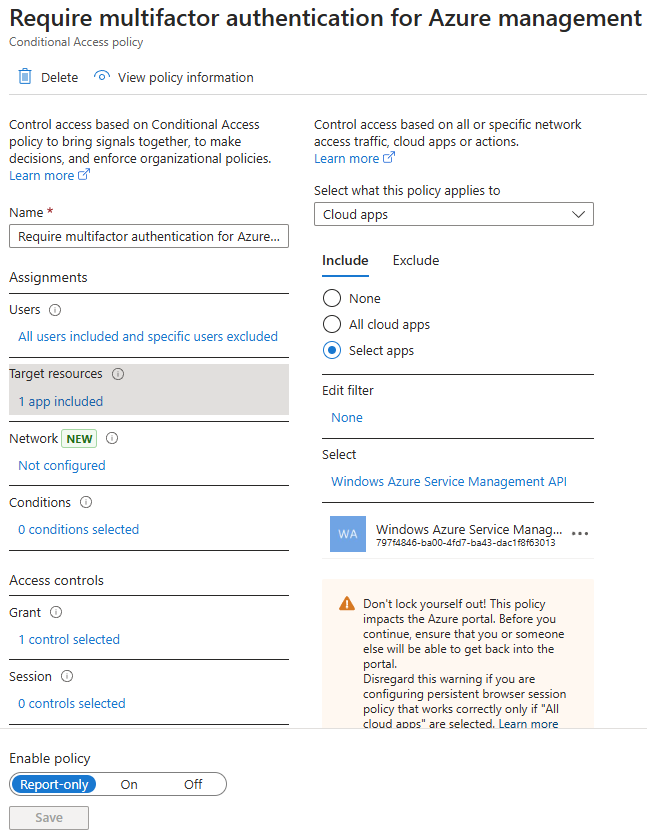This screenshot has width=647, height=835.
Task: Click the Assignments heading
Action: 48,277
